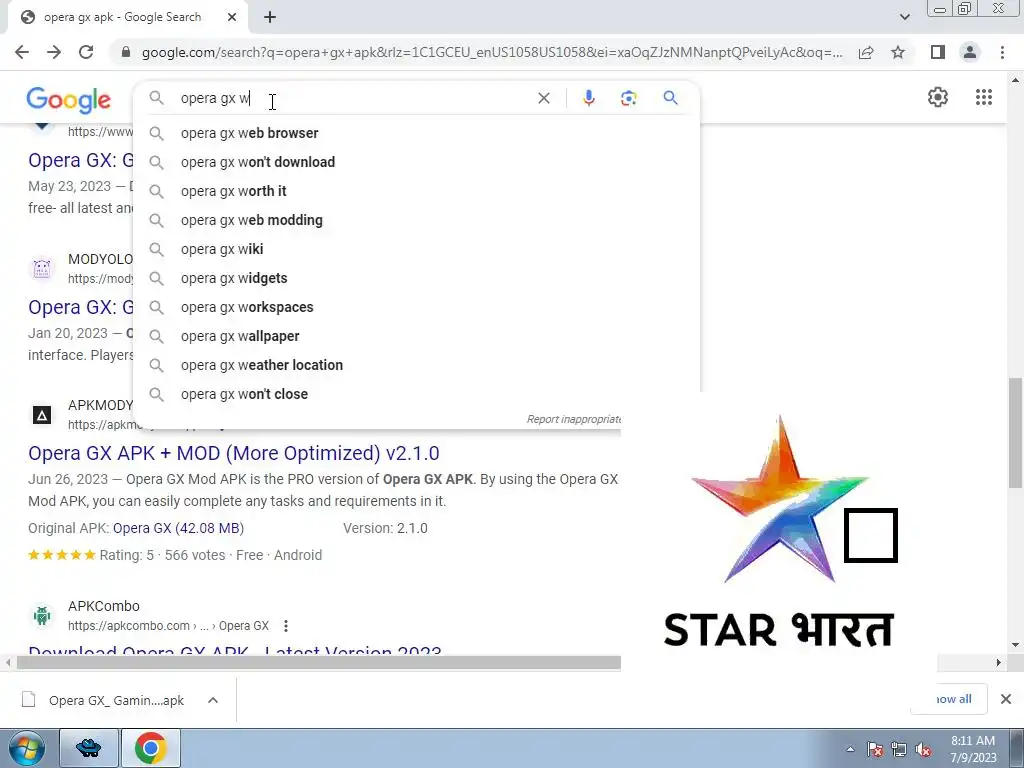Share this page icon in address bar
The image size is (1024, 768).
866,52
